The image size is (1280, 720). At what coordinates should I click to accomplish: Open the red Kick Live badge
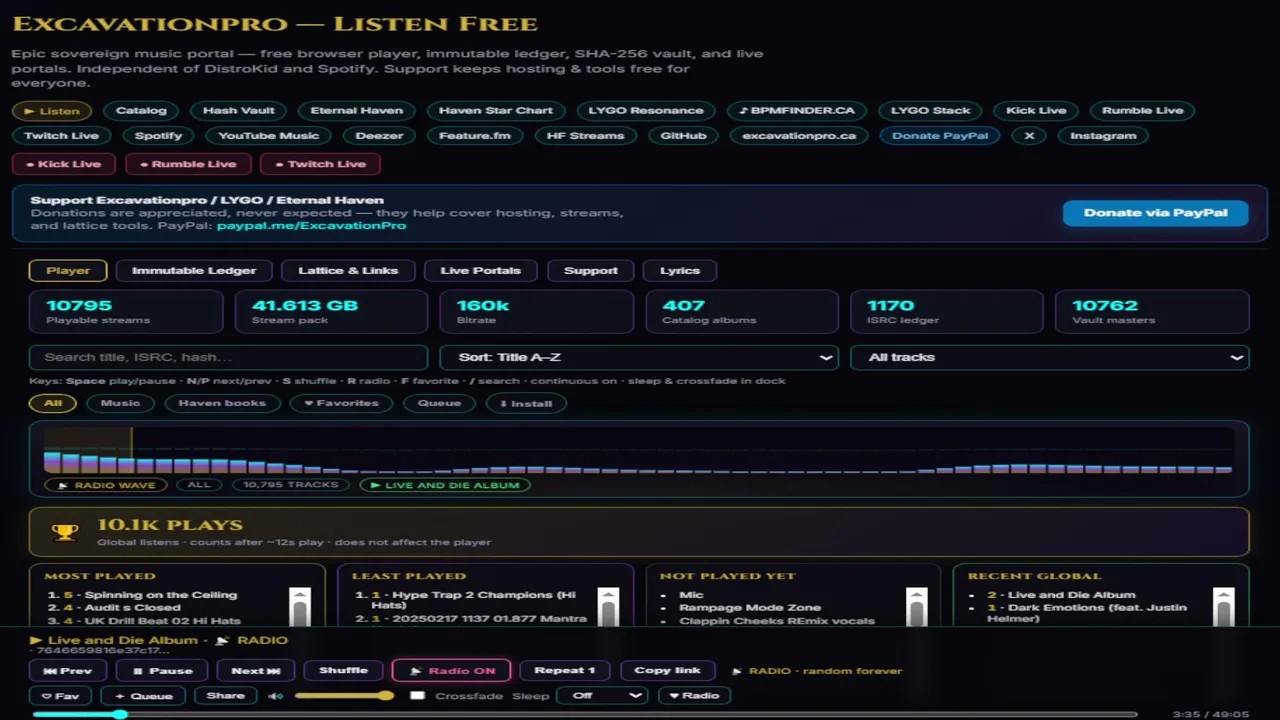[63, 164]
